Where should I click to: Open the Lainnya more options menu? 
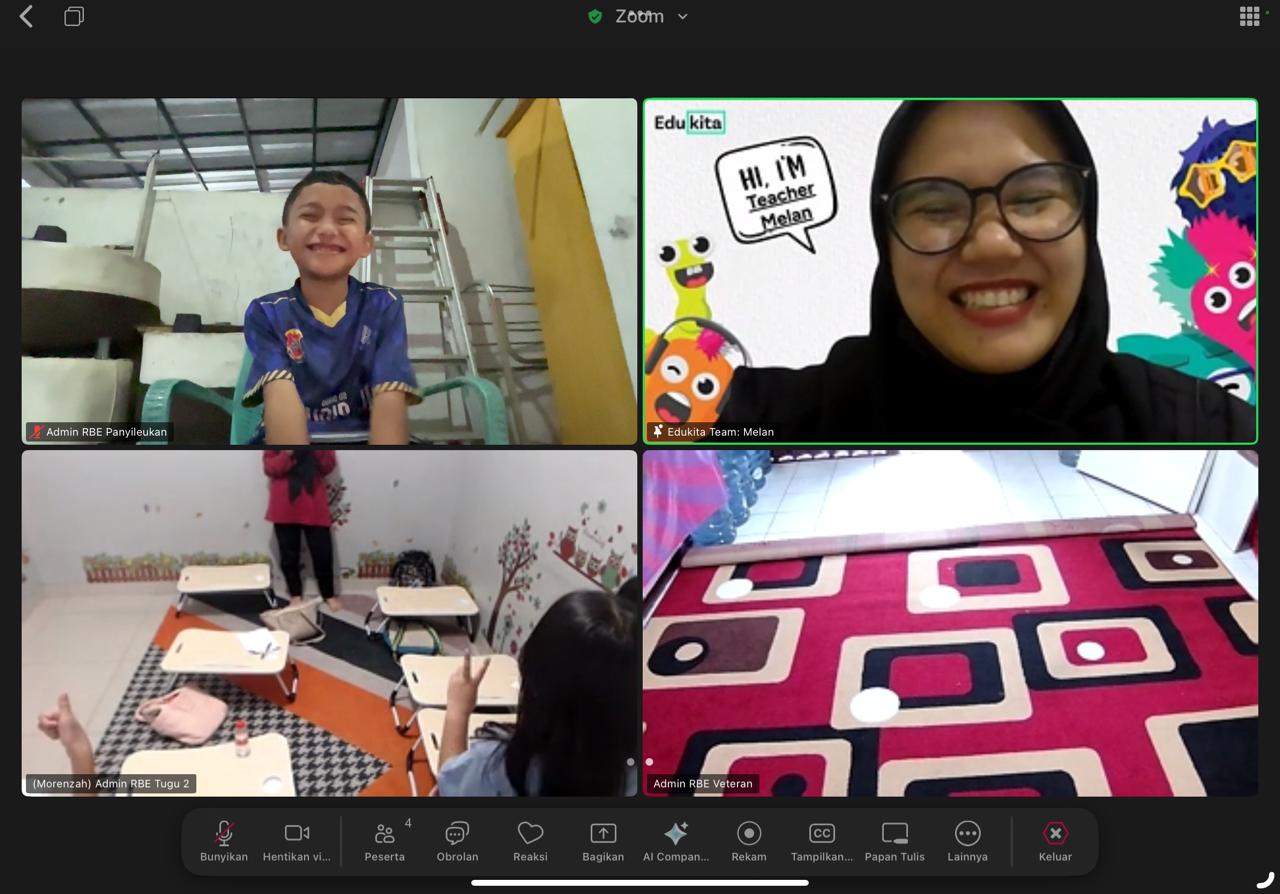pyautogui.click(x=967, y=841)
